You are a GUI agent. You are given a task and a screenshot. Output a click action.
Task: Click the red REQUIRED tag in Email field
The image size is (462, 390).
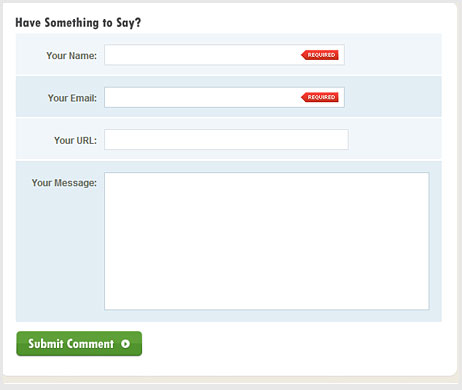(x=320, y=97)
